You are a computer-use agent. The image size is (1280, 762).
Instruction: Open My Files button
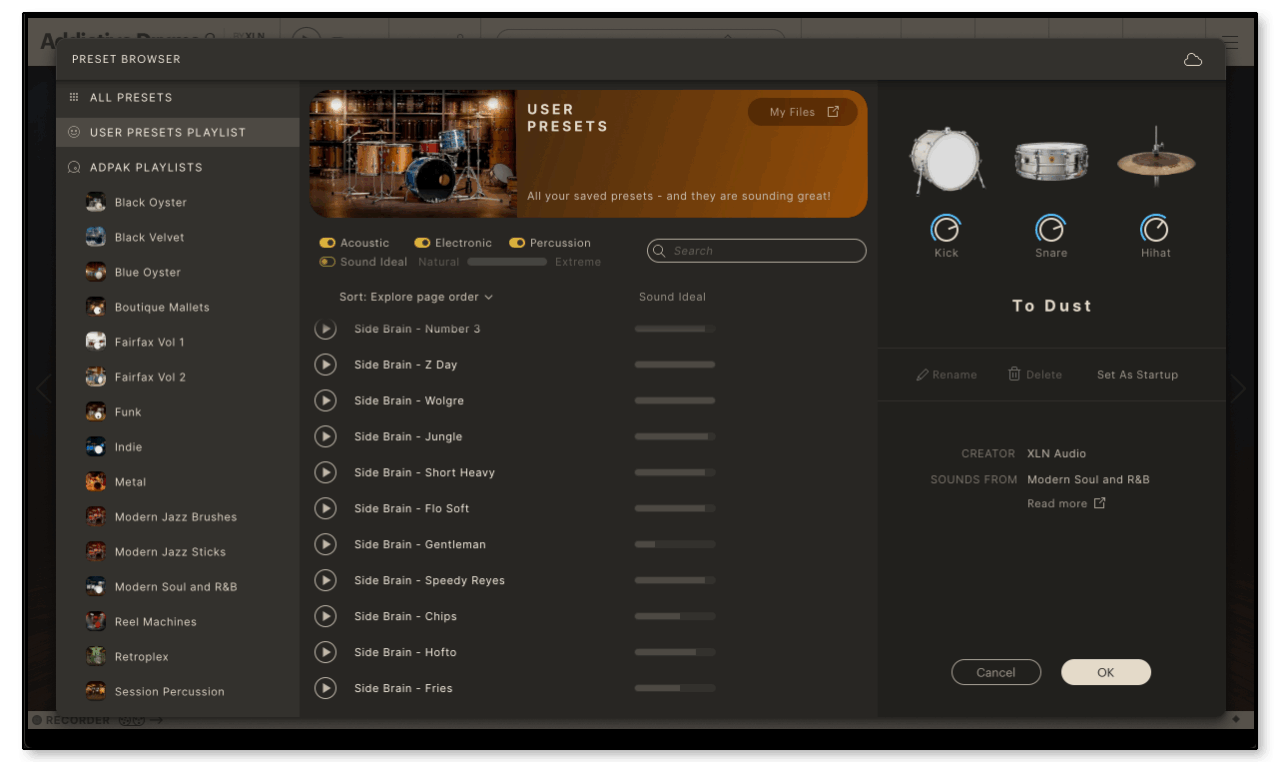click(x=803, y=113)
